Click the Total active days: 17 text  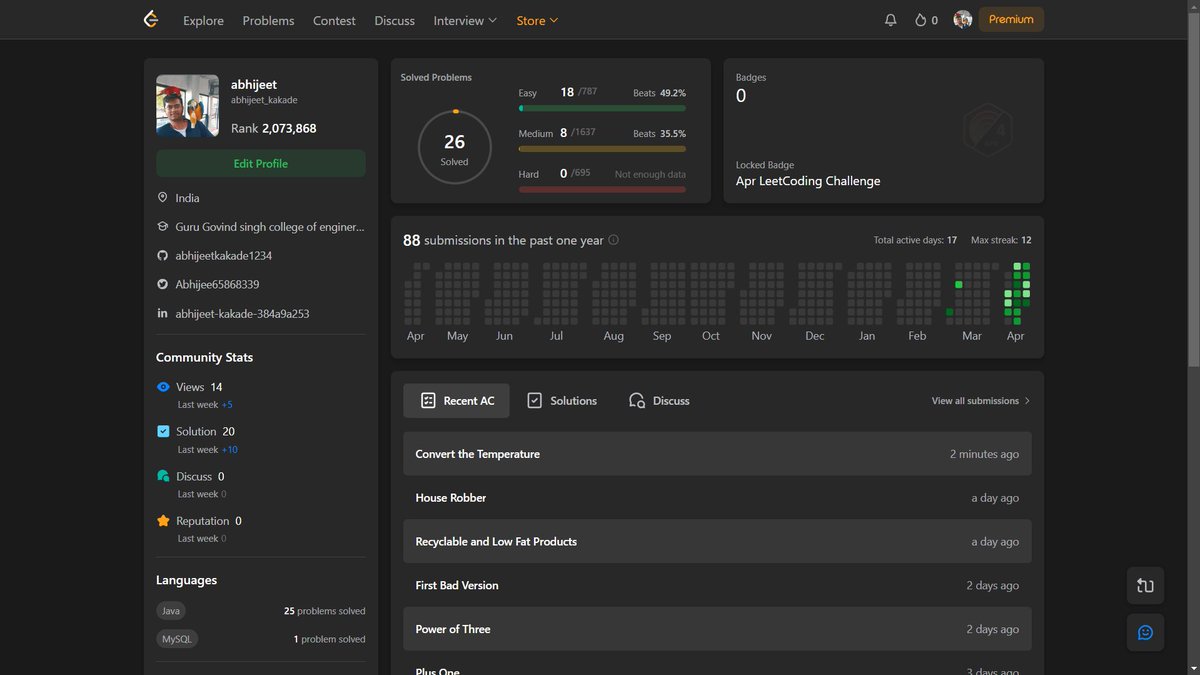tap(915, 240)
